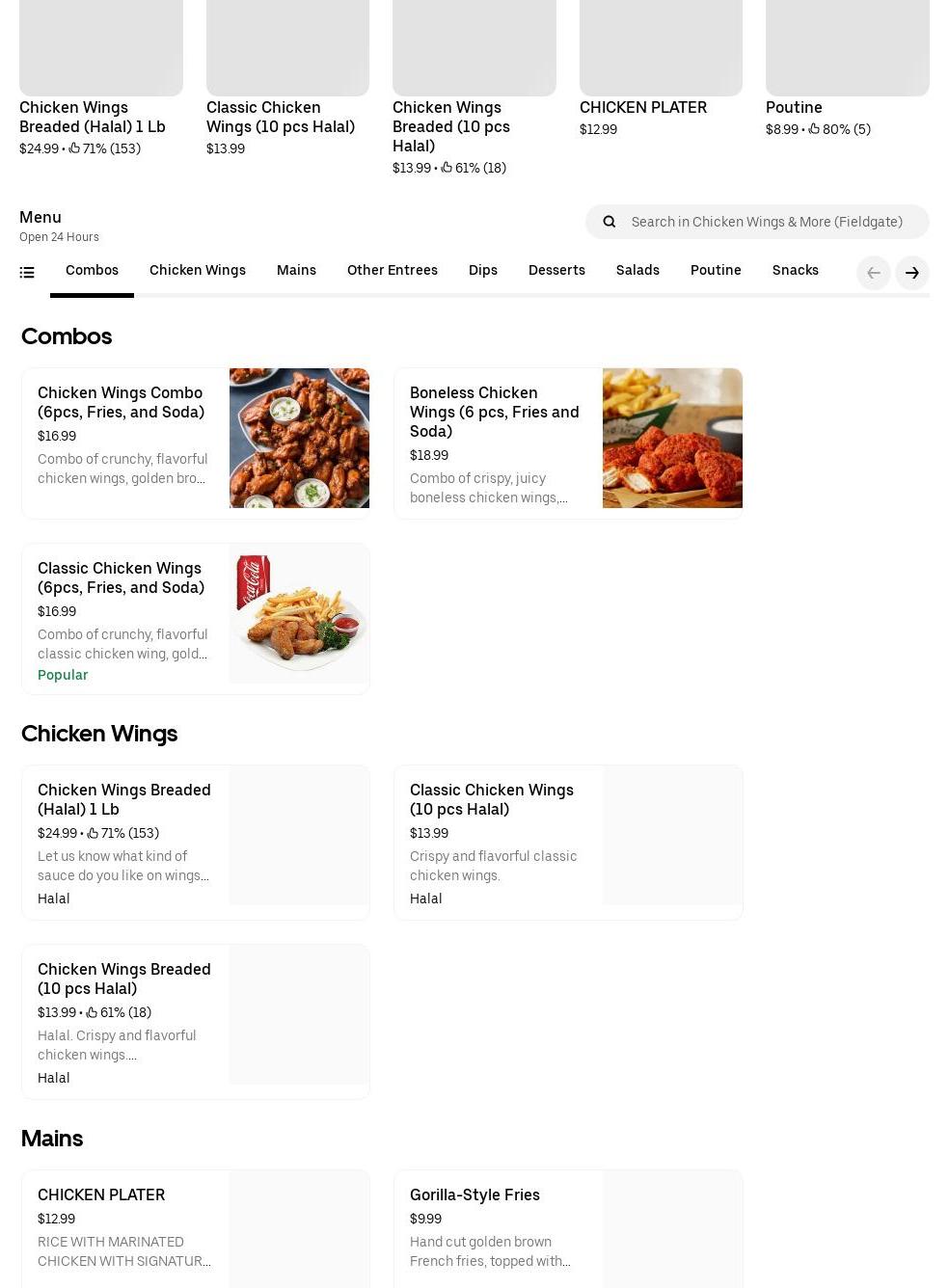Open the Poutine category tab

click(x=716, y=270)
